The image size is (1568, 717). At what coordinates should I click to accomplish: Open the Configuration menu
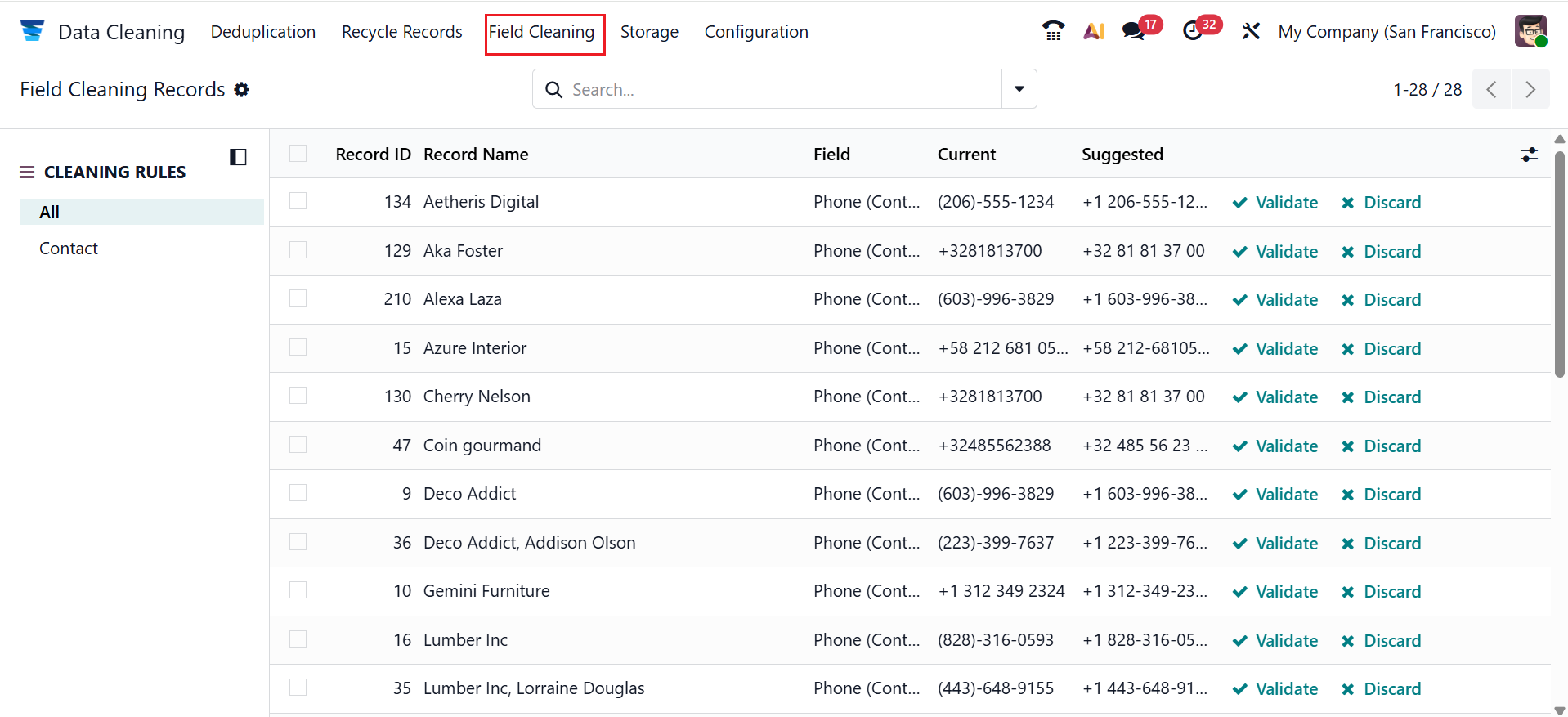(x=756, y=32)
